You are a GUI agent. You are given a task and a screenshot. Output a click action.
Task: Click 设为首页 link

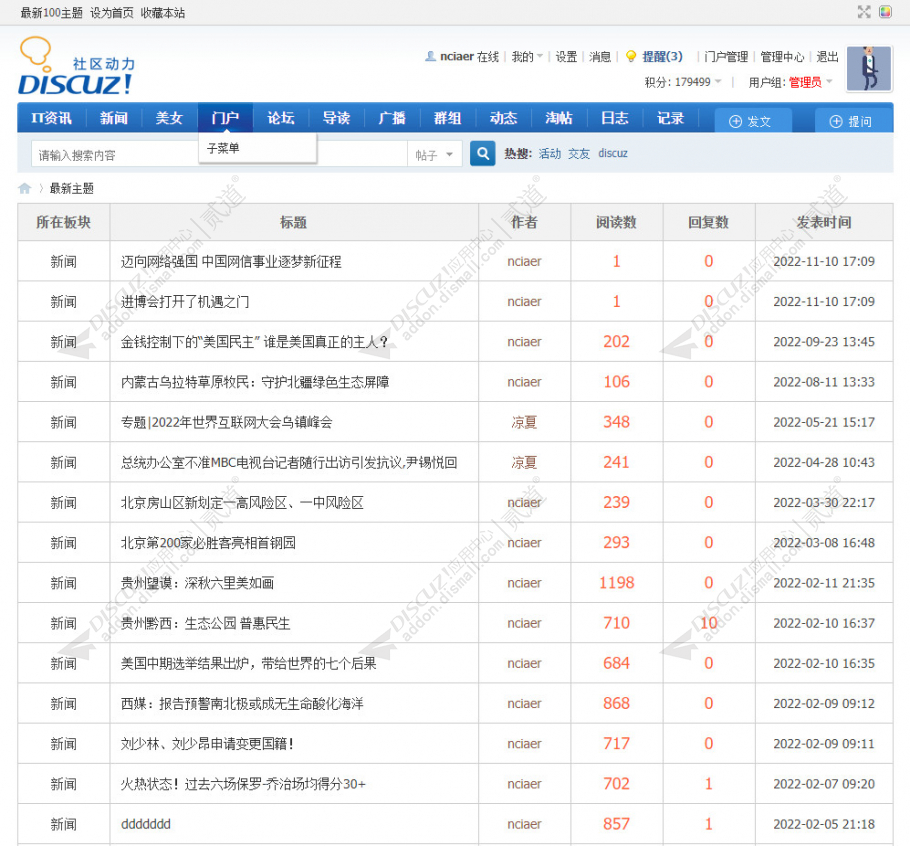coord(111,13)
